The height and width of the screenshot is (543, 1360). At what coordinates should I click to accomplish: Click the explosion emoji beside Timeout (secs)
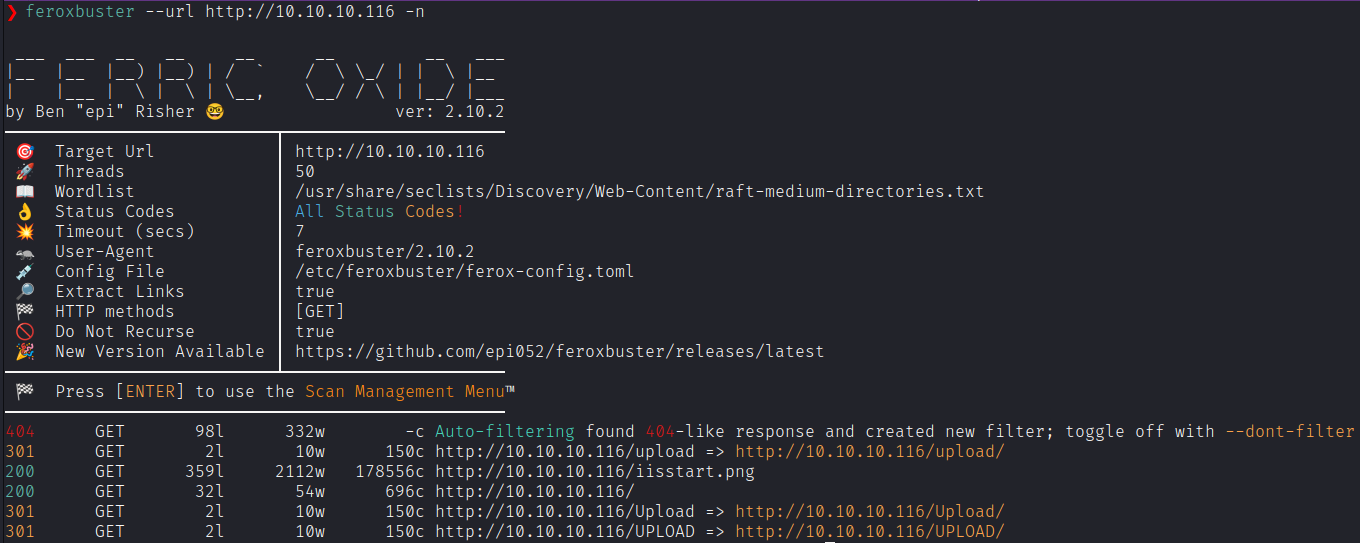25,232
